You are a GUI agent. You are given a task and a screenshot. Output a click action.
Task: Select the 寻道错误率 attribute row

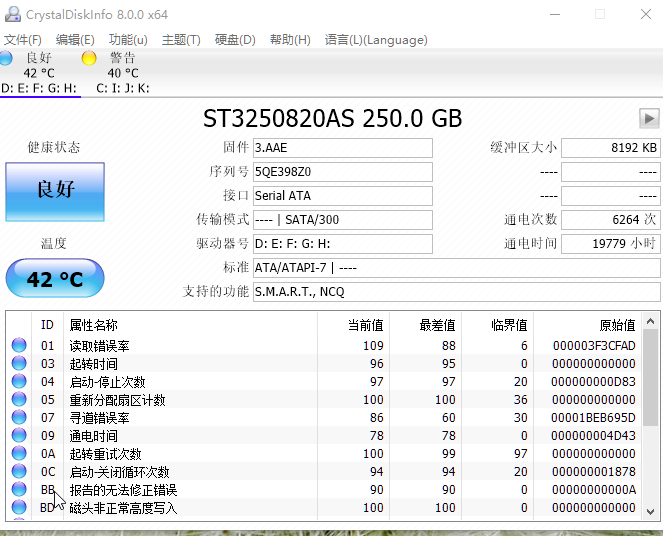point(323,417)
